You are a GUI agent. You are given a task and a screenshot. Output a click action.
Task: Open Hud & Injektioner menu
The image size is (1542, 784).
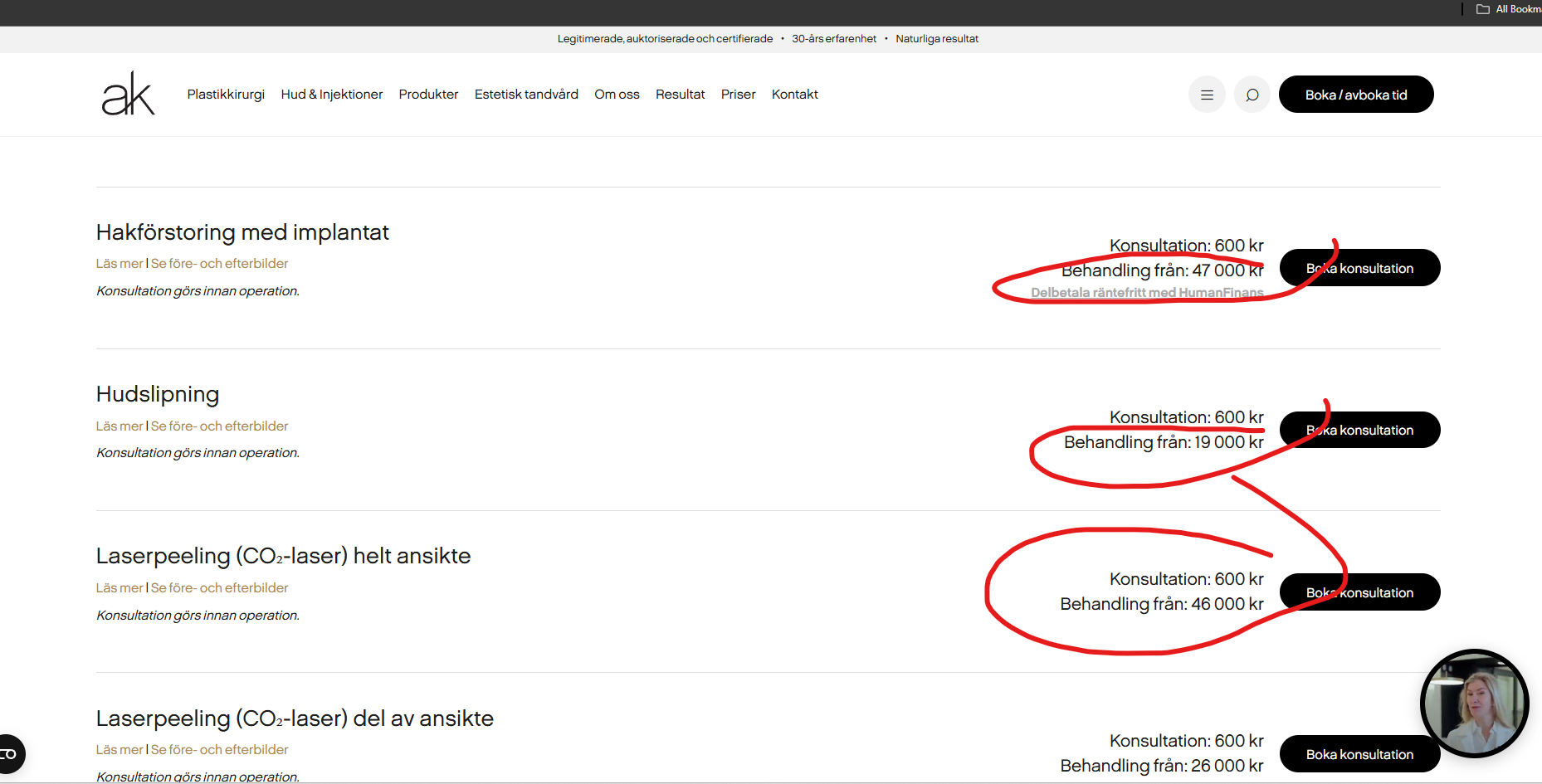click(331, 95)
